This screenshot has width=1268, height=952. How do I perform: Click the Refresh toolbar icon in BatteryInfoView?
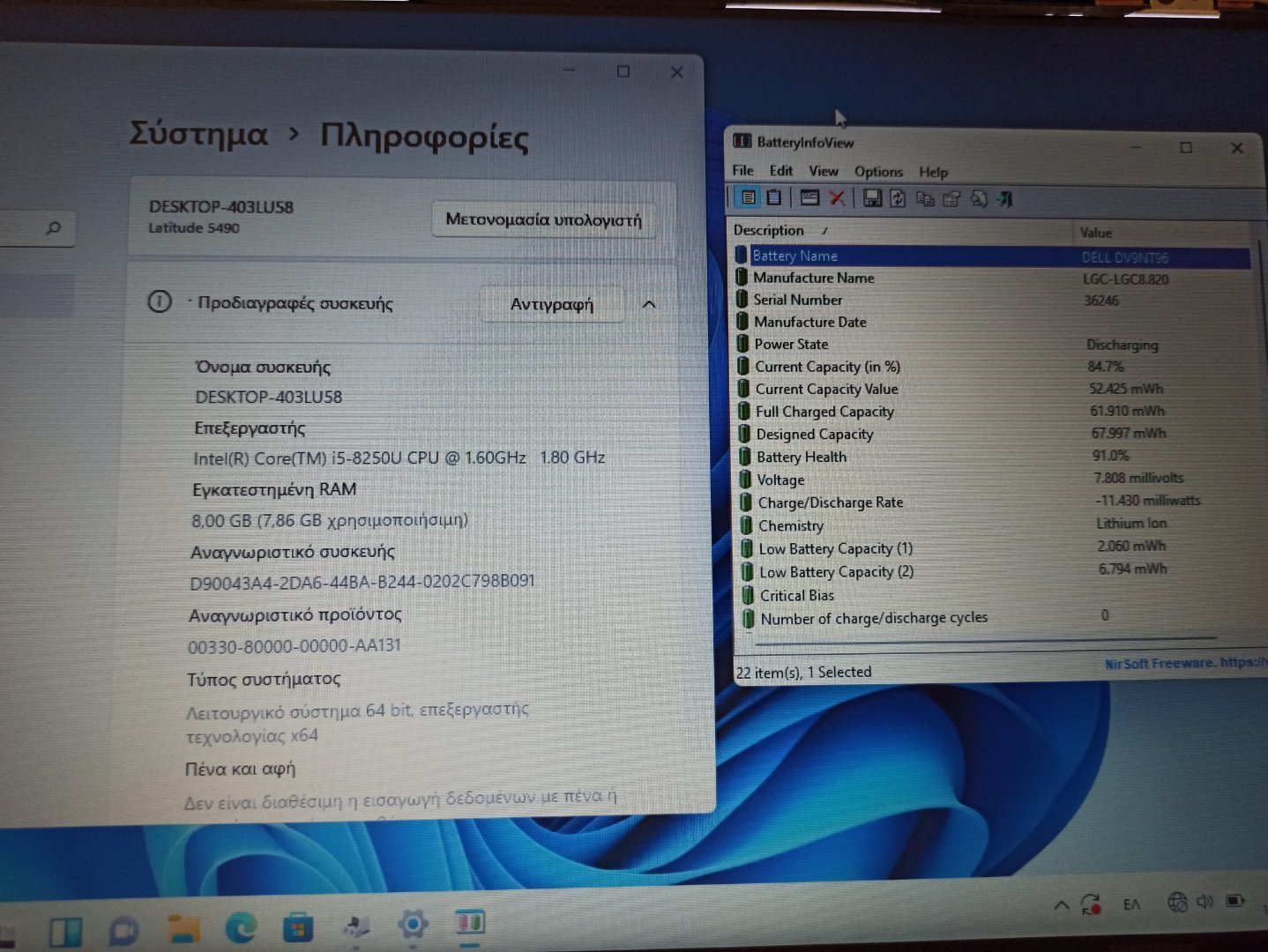pos(898,199)
